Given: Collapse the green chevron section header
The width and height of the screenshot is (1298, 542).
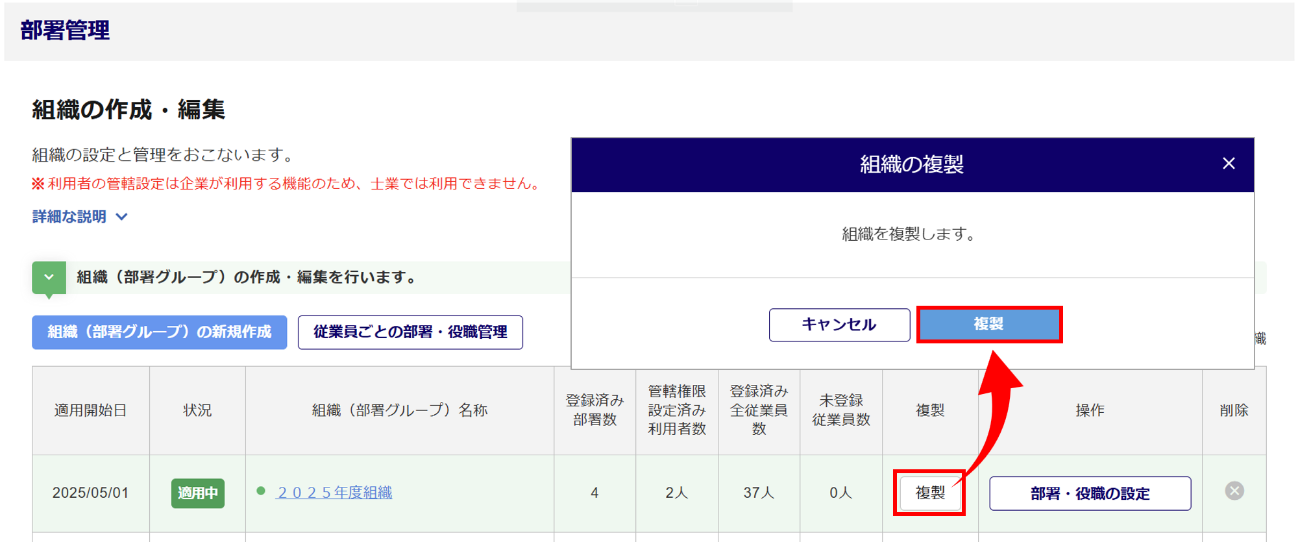Looking at the screenshot, I should coord(48,277).
